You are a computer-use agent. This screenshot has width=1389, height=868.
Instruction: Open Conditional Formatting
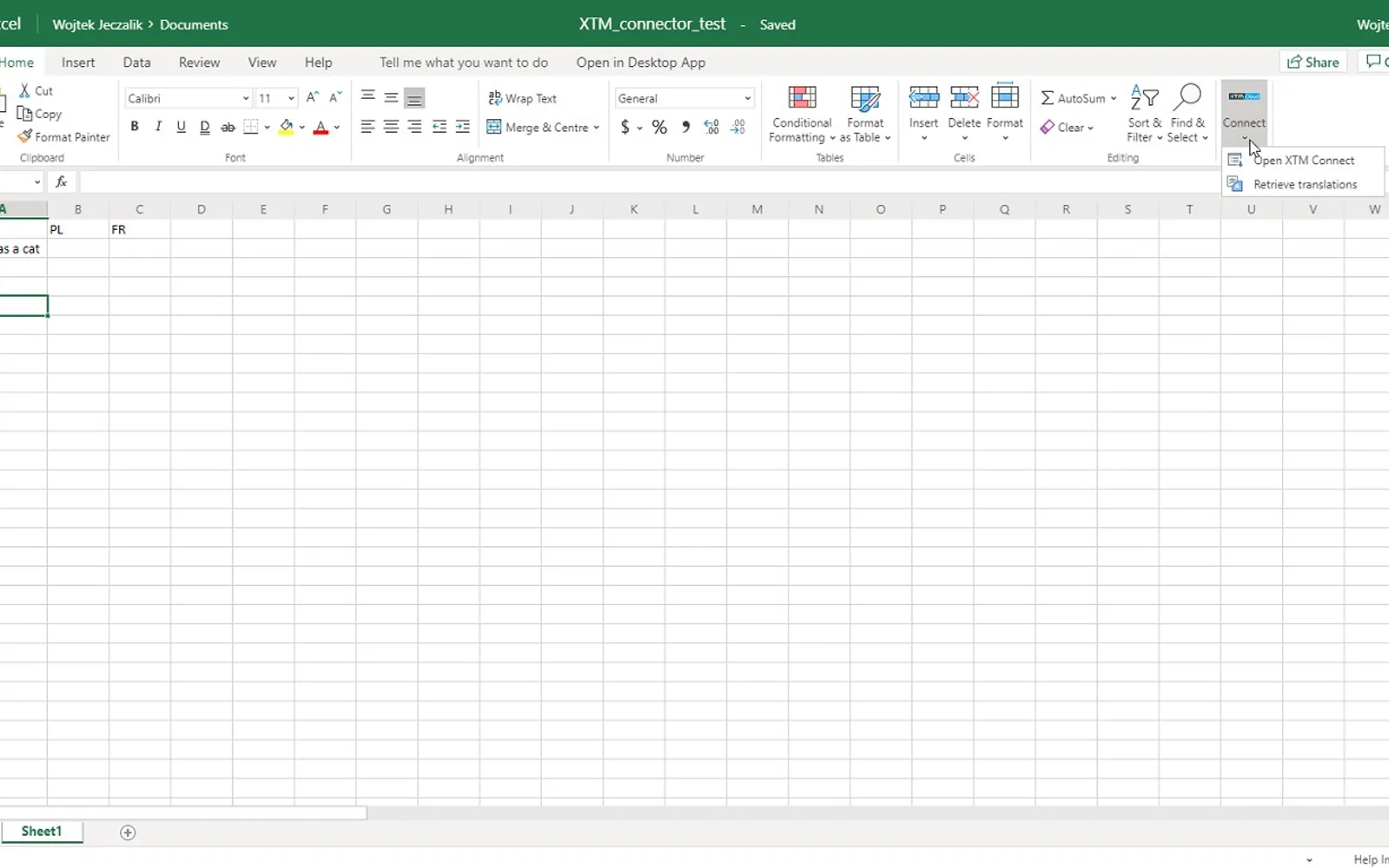(801, 114)
